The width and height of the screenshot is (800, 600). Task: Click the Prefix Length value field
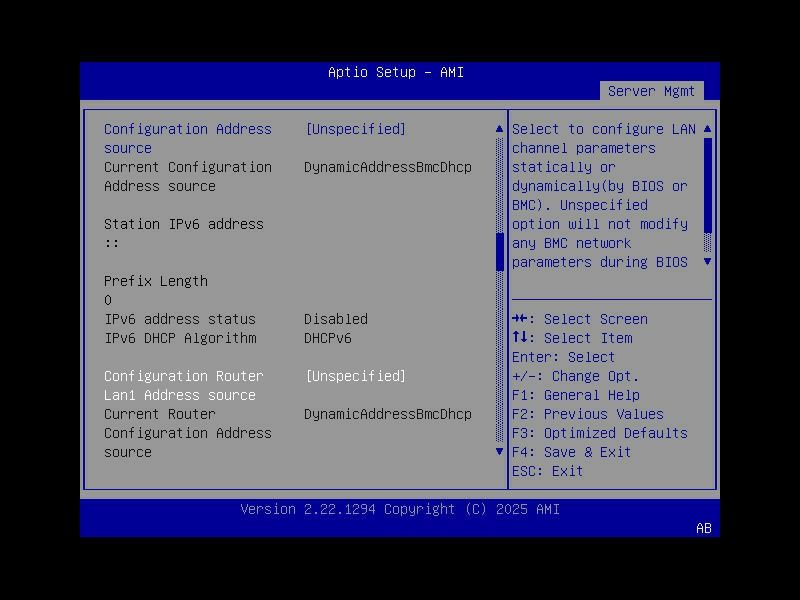[x=107, y=299]
